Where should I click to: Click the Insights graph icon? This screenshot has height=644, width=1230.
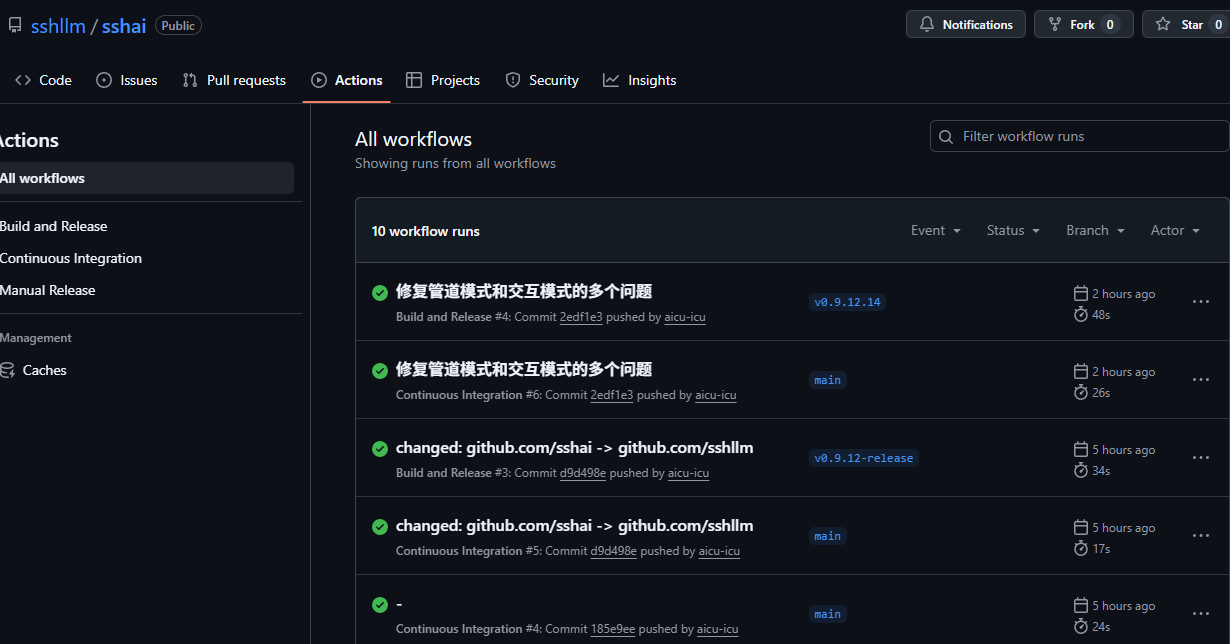pyautogui.click(x=611, y=80)
